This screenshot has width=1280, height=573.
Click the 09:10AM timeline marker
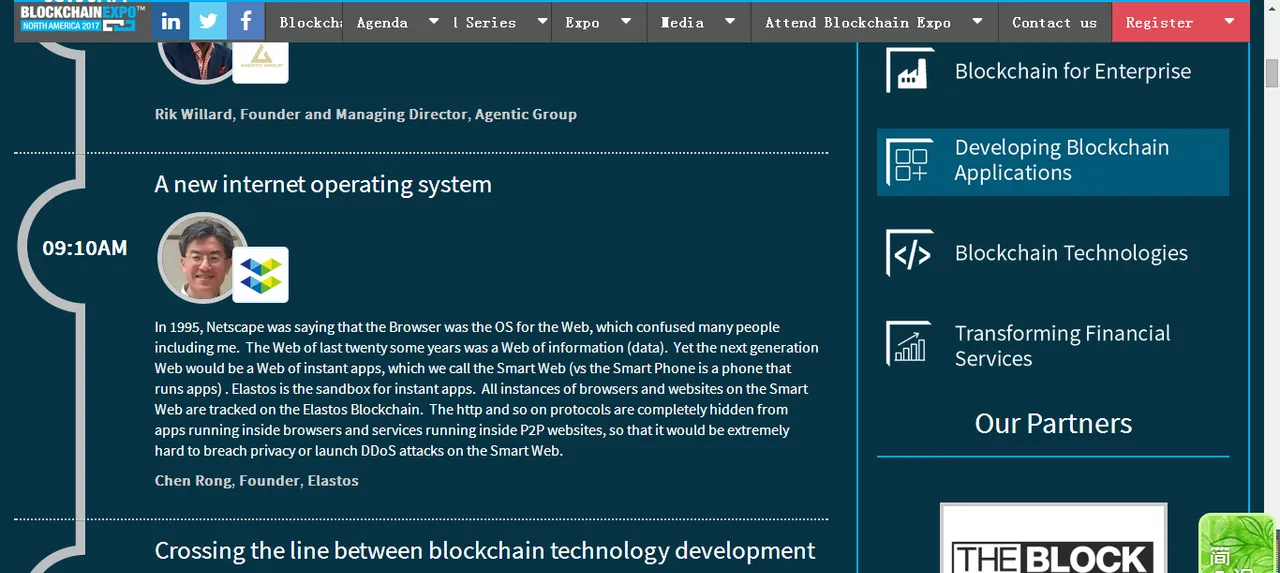85,248
